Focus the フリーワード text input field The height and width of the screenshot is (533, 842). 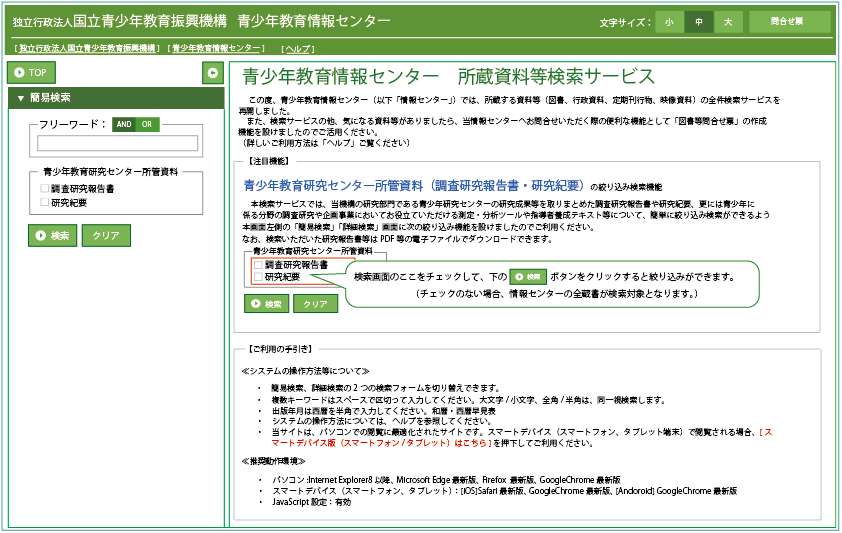point(118,143)
